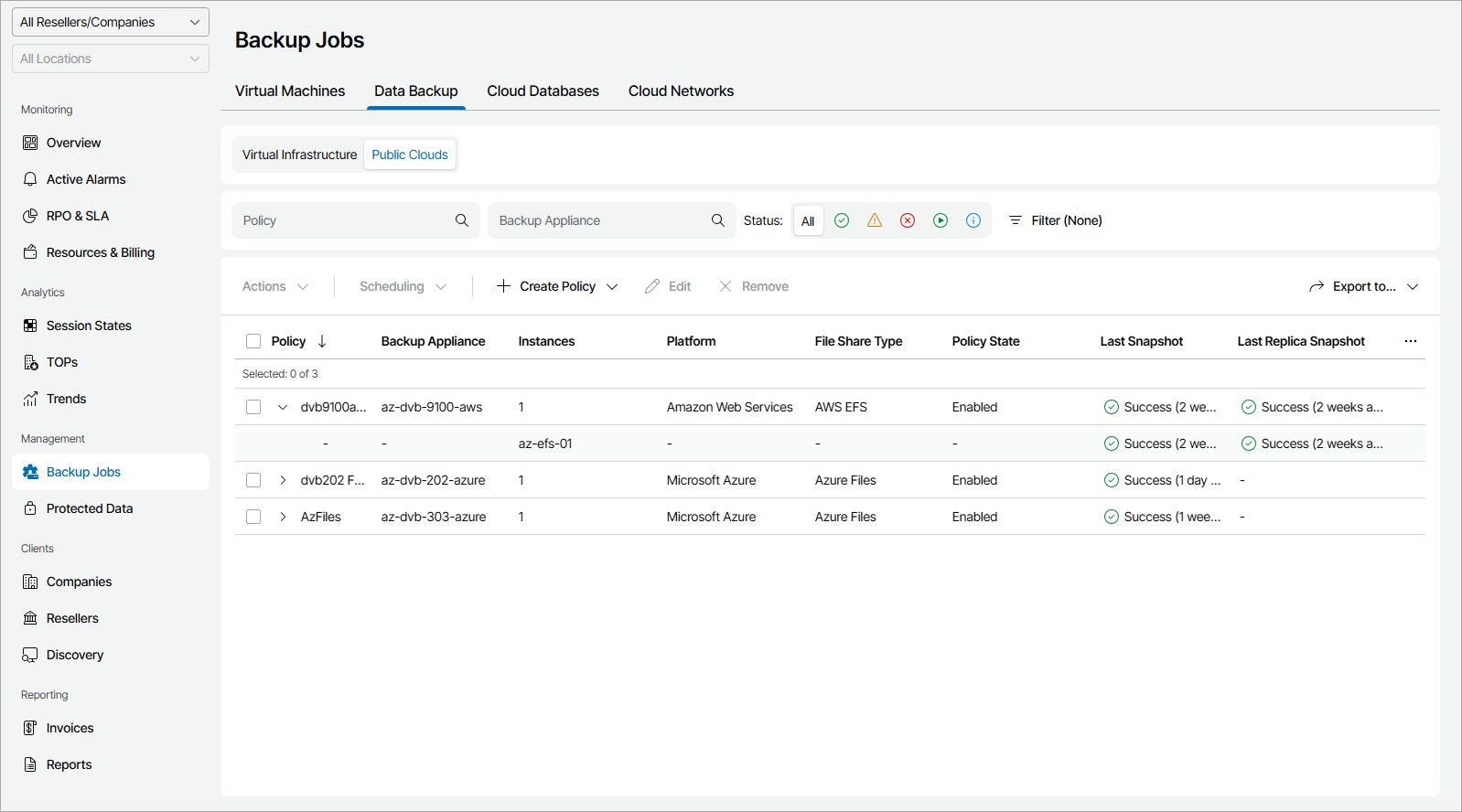Screen dimensions: 1462x812
Task: Switch to Virtual Infrastructure view
Action: point(299,155)
